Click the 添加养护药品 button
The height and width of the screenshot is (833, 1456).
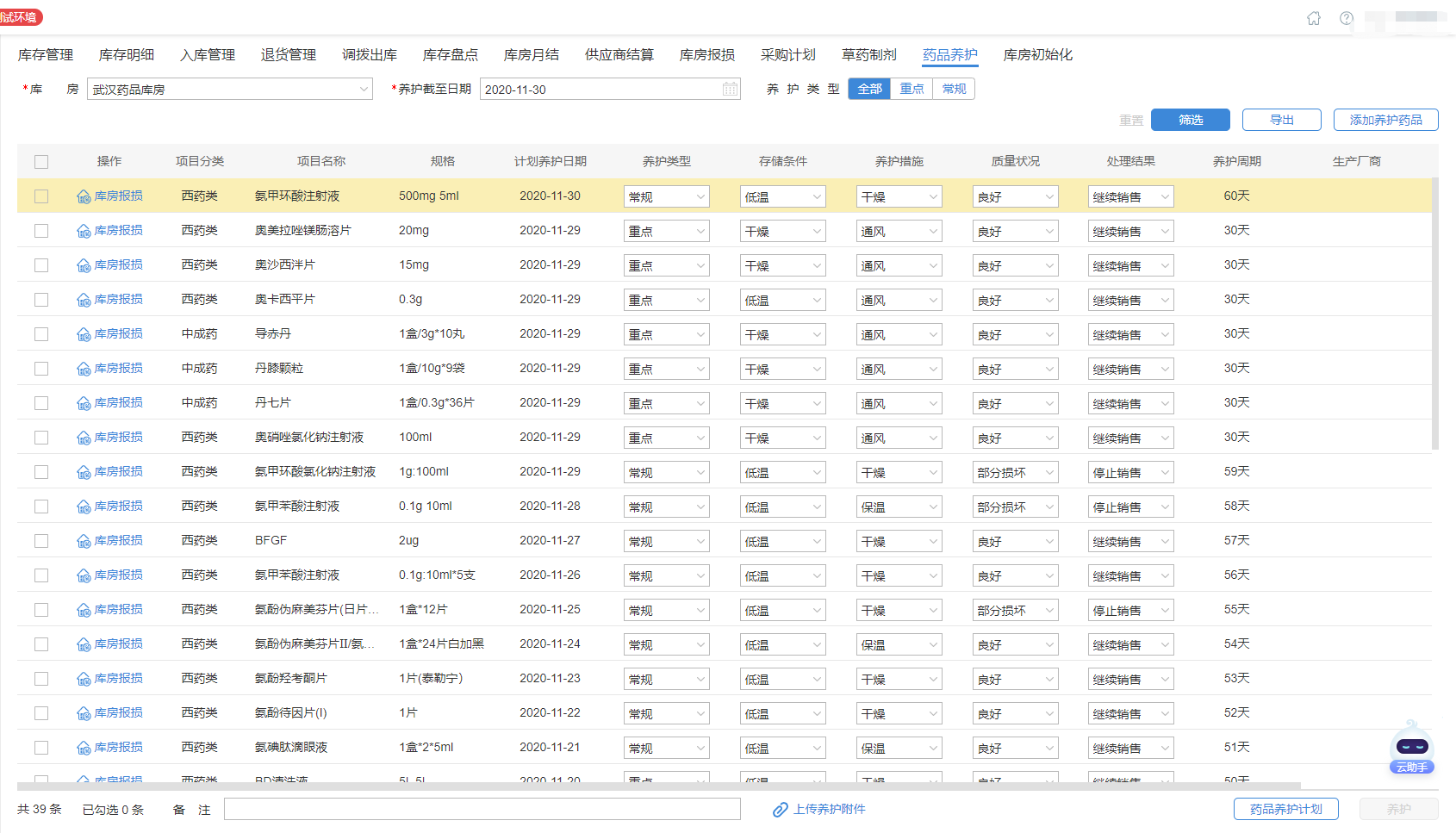pyautogui.click(x=1385, y=120)
